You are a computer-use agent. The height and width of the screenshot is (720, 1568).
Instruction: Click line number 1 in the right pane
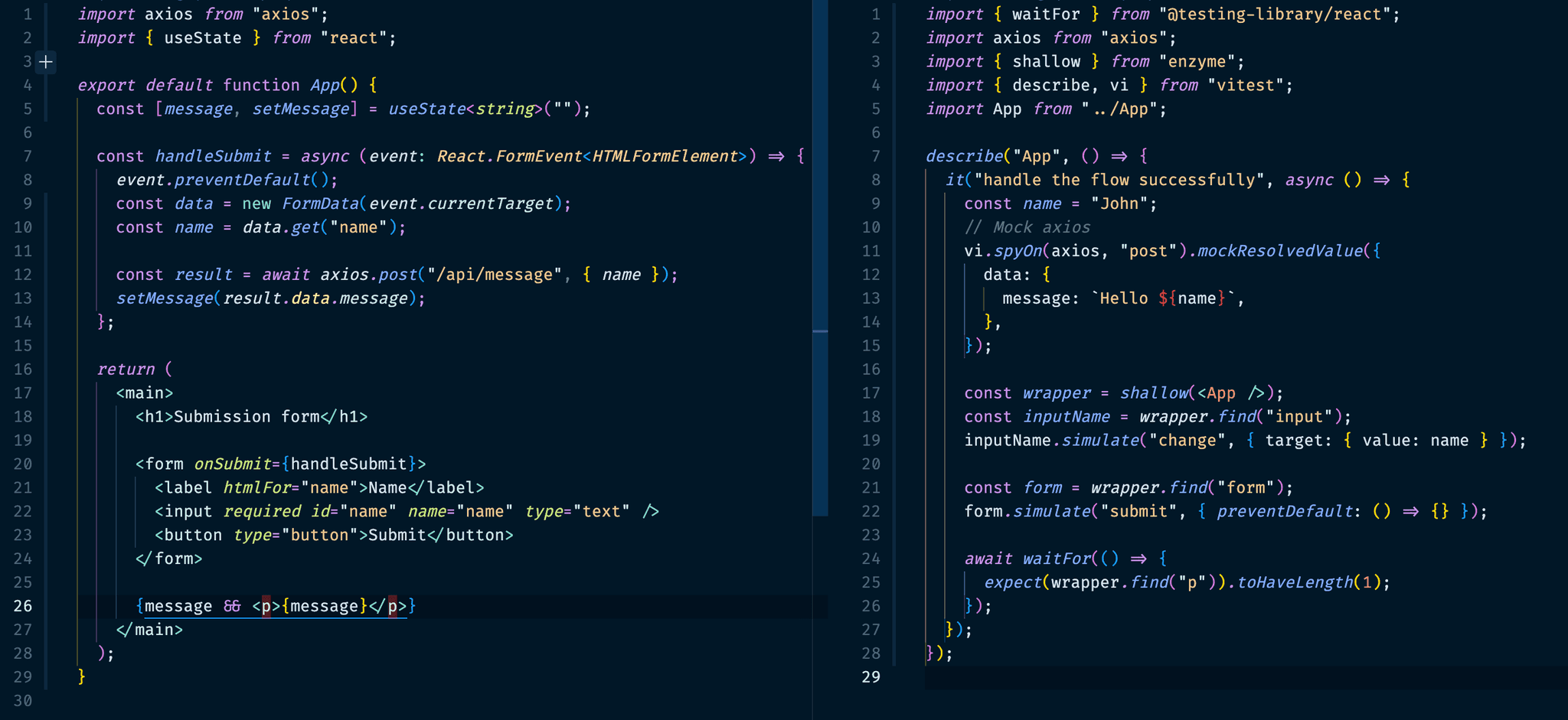coord(875,14)
